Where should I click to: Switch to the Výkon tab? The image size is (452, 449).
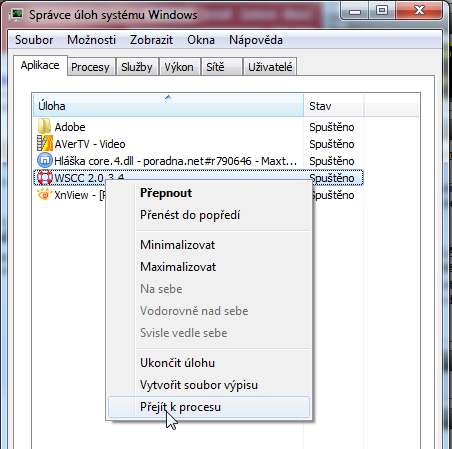179,67
